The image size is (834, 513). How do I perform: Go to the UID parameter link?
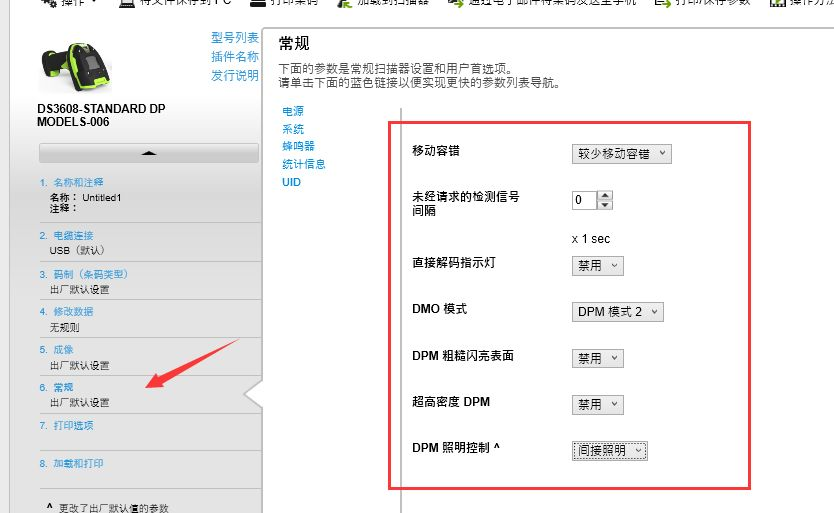(x=291, y=182)
